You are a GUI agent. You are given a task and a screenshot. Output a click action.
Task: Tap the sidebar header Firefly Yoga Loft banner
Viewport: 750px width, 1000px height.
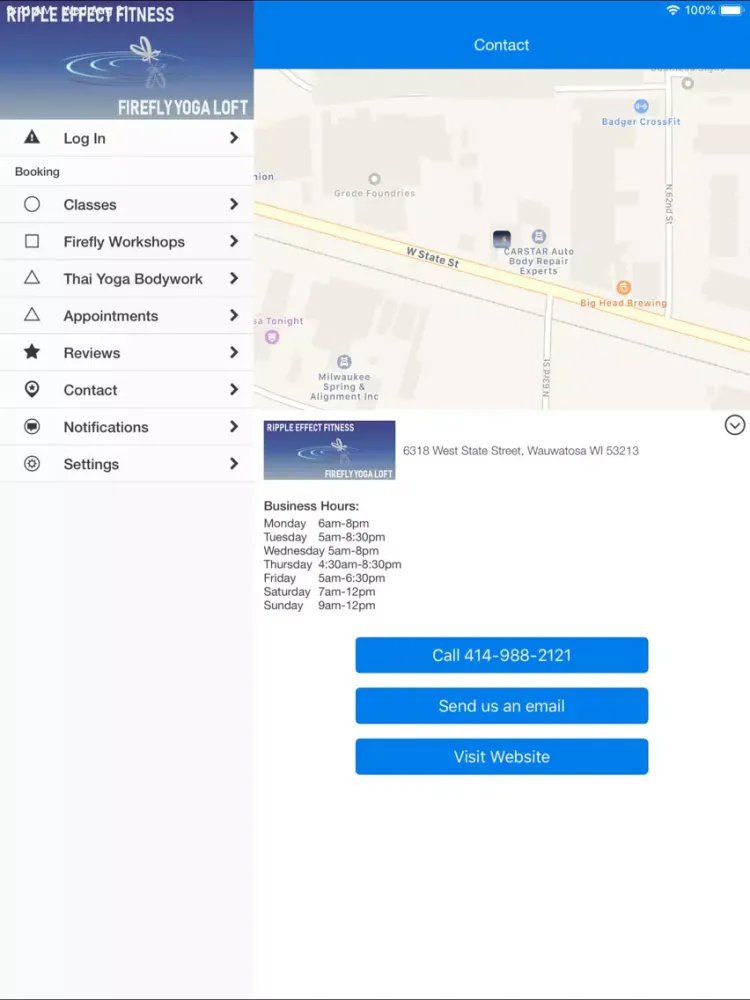(127, 60)
